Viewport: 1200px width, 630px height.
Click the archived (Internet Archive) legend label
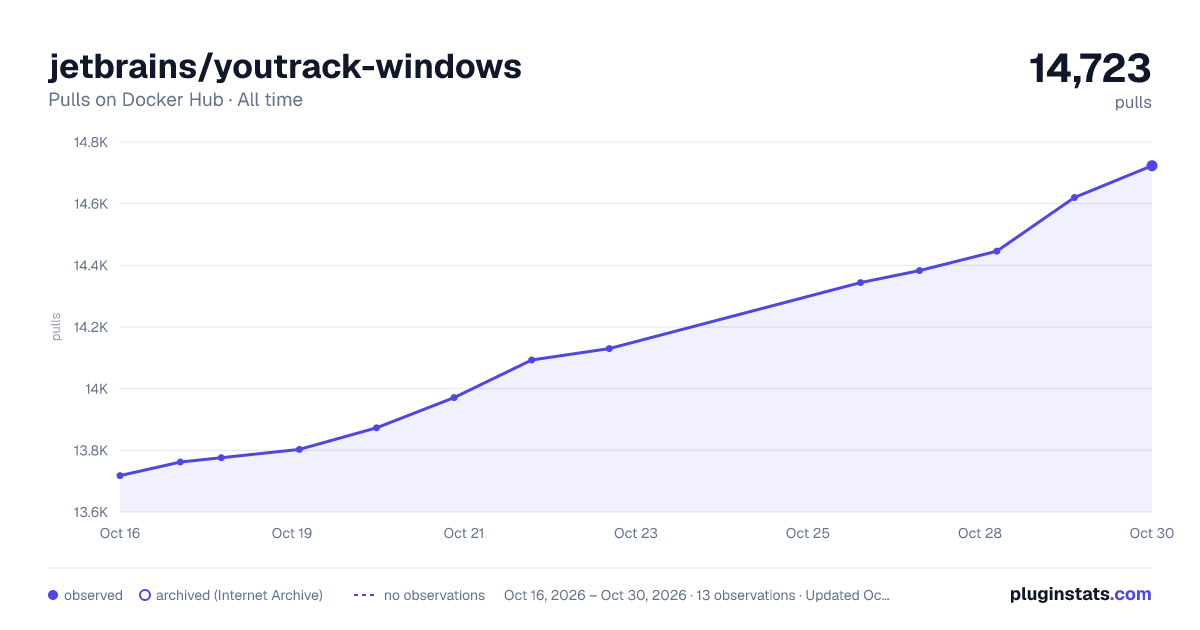239,595
